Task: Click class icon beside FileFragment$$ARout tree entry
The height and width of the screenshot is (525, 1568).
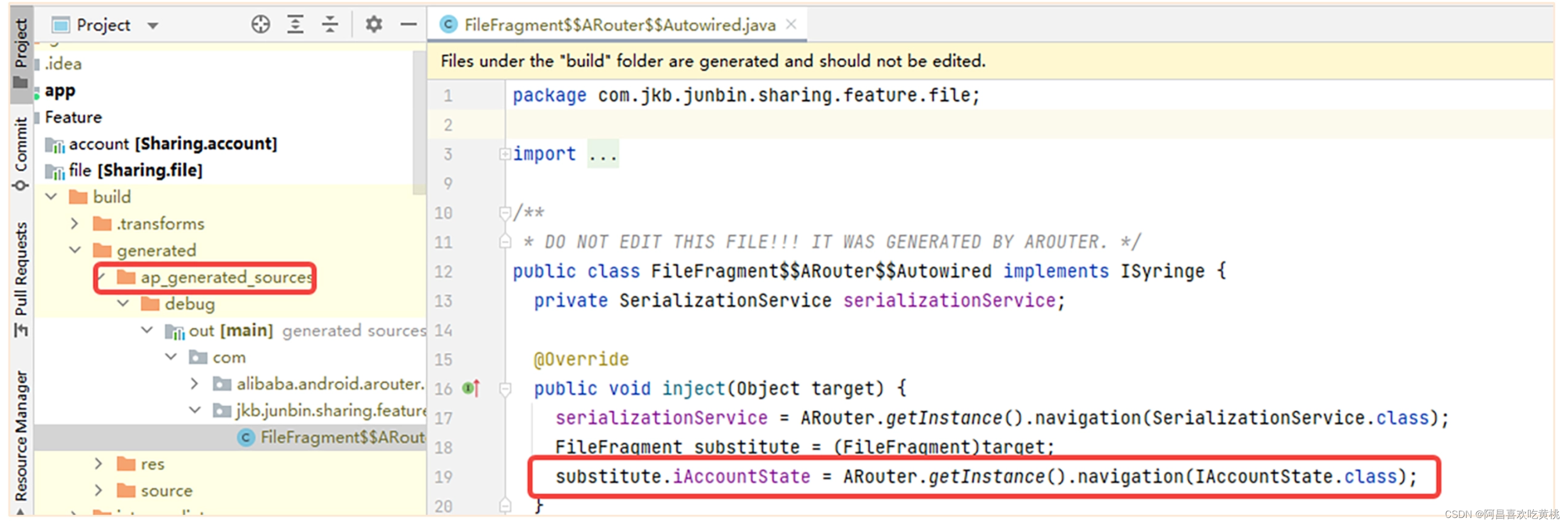Action: pos(245,437)
